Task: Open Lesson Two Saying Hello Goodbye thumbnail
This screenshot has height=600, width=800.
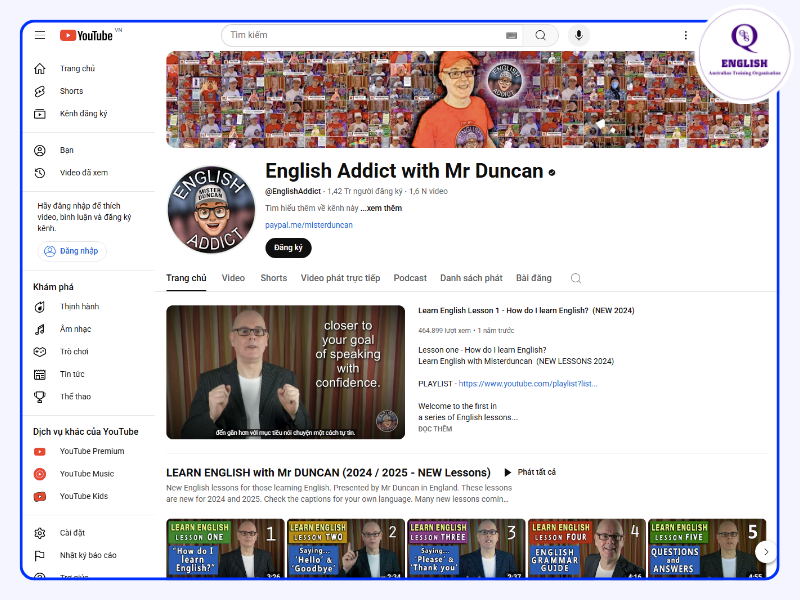Action: point(346,548)
